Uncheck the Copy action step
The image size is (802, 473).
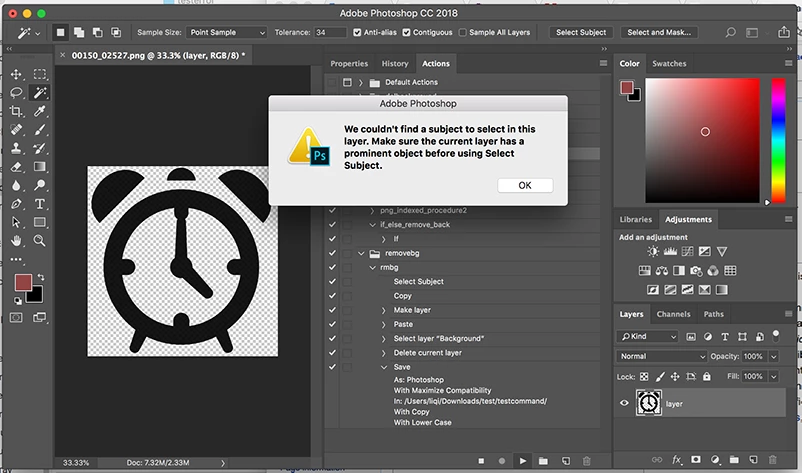tap(332, 296)
